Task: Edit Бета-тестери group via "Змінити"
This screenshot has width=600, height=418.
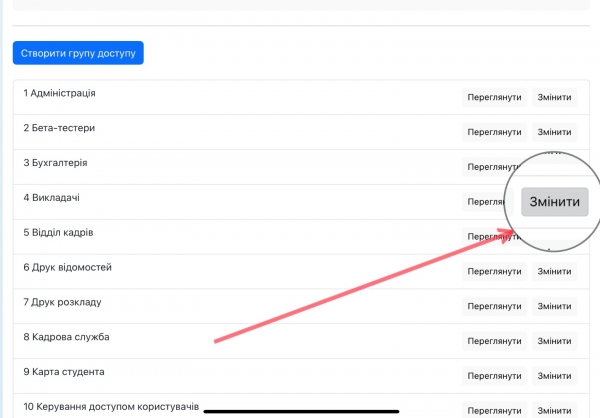Action: [x=554, y=132]
